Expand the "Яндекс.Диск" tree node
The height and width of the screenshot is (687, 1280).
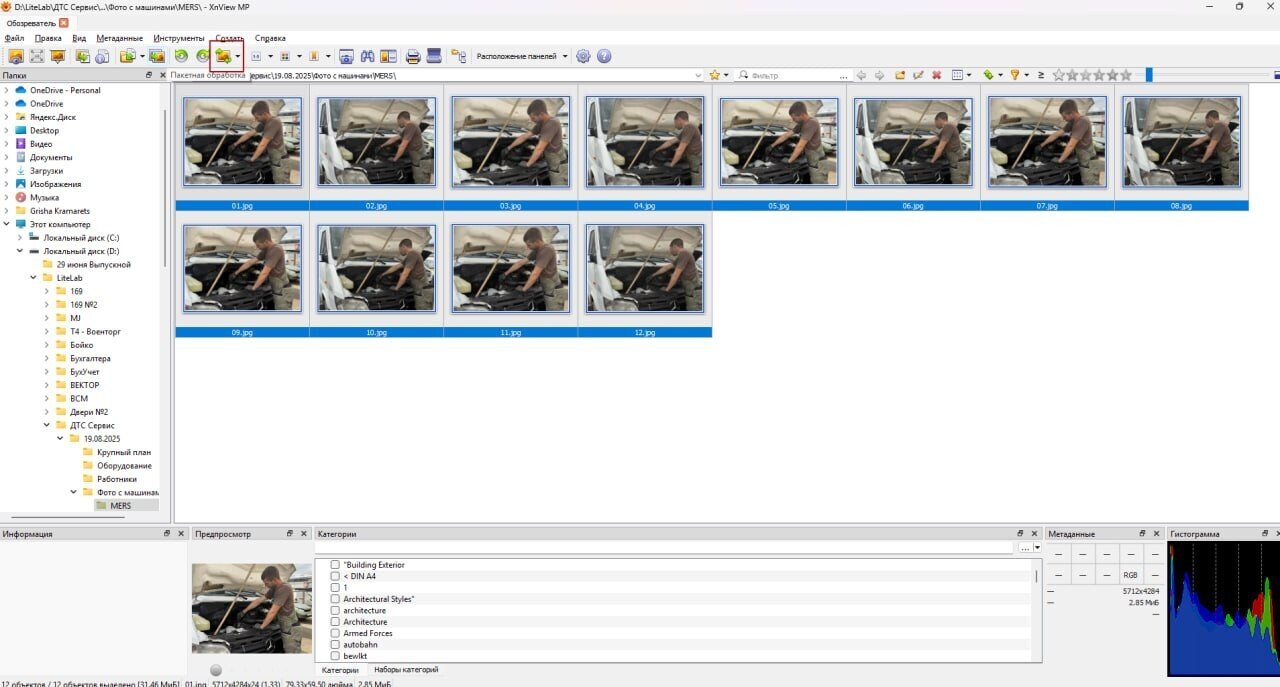click(7, 117)
